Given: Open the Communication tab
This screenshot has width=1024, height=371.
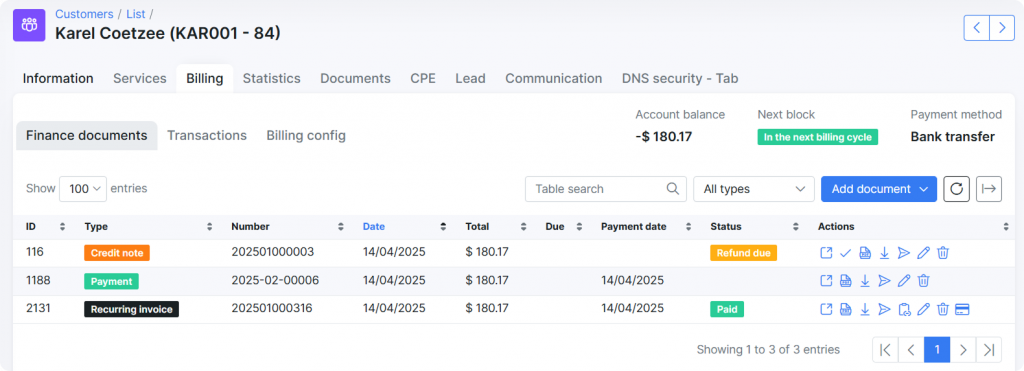Looking at the screenshot, I should tap(554, 78).
